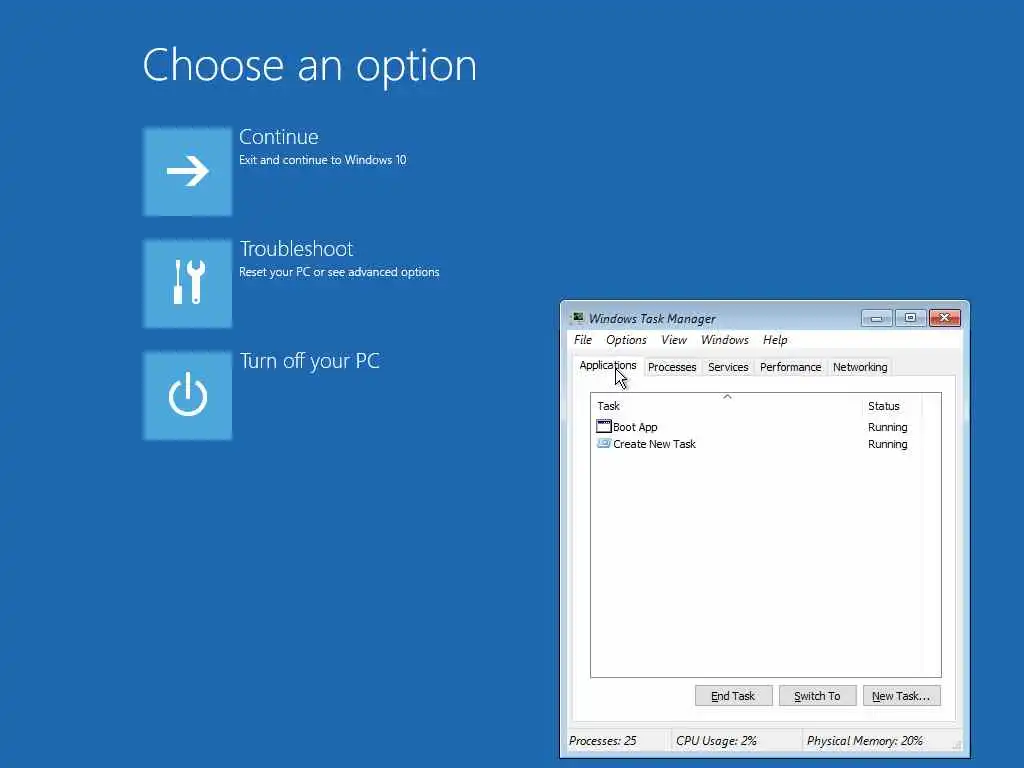Click Exit and continue to Windows 10 text
This screenshot has height=768, width=1024.
[x=323, y=160]
